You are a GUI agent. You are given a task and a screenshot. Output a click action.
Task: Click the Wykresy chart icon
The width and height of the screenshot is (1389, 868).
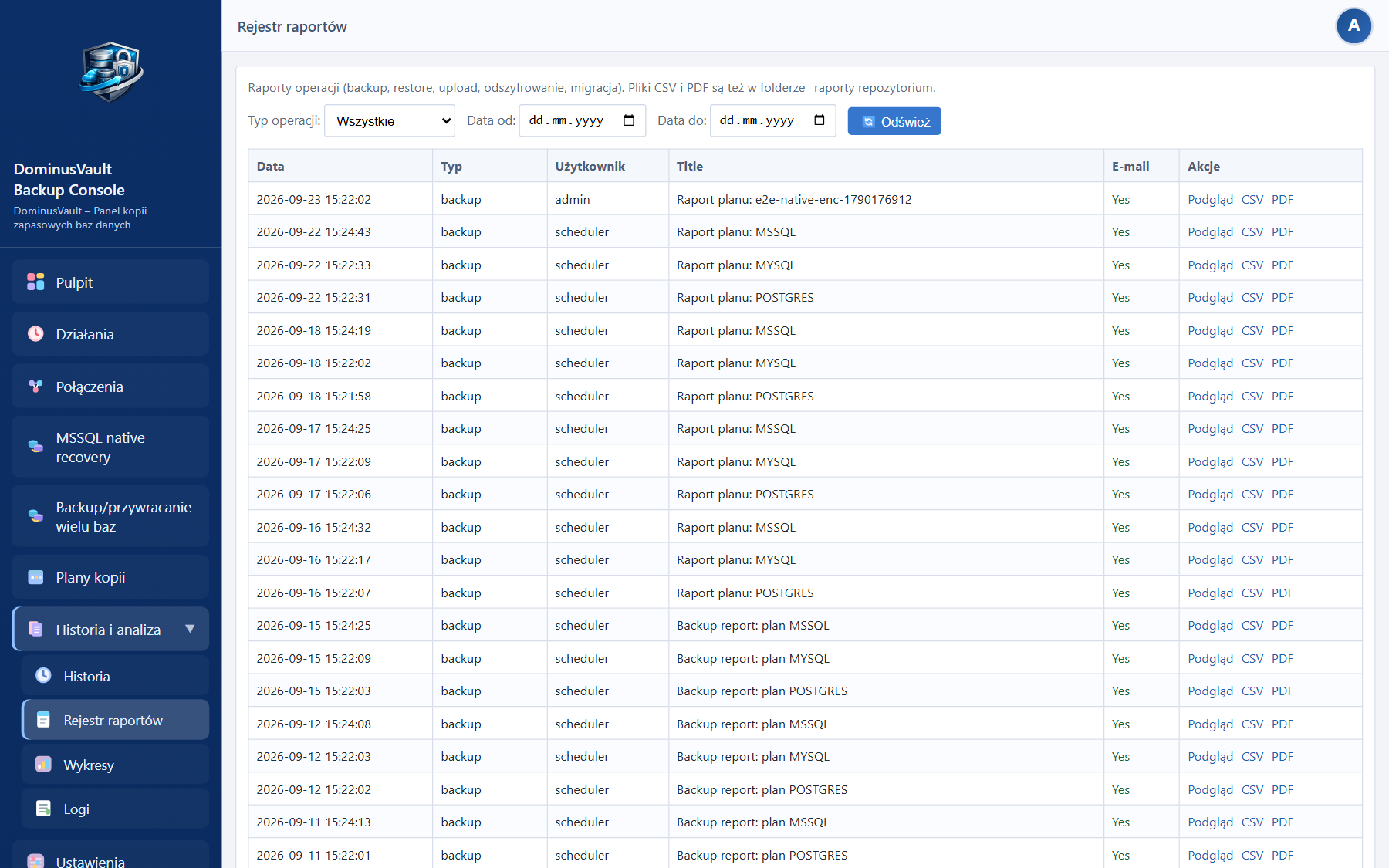[x=43, y=765]
